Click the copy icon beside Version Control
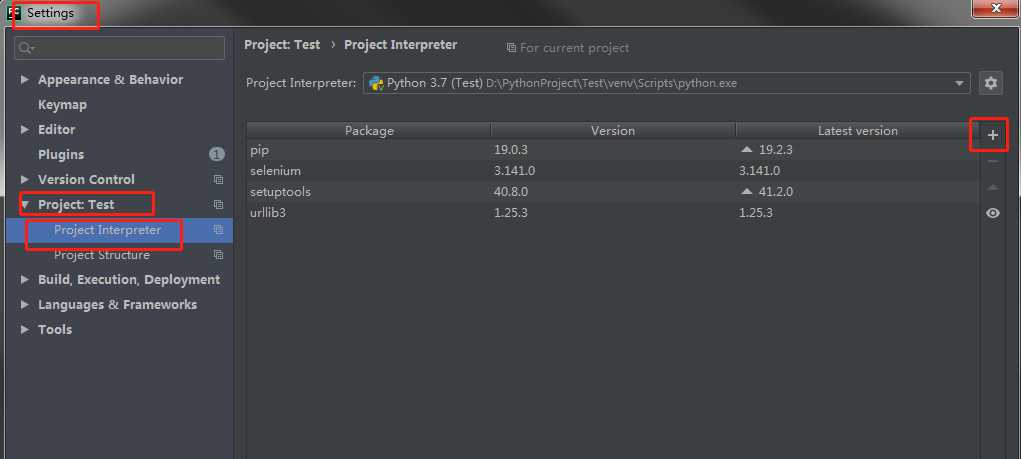Viewport: 1021px width, 459px height. 218,180
